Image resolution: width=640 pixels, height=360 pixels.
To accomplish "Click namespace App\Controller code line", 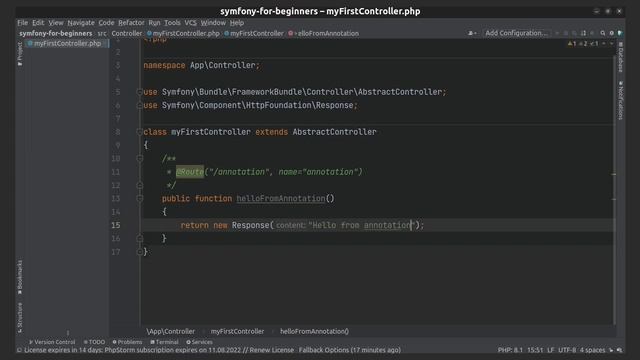I will click(x=201, y=65).
